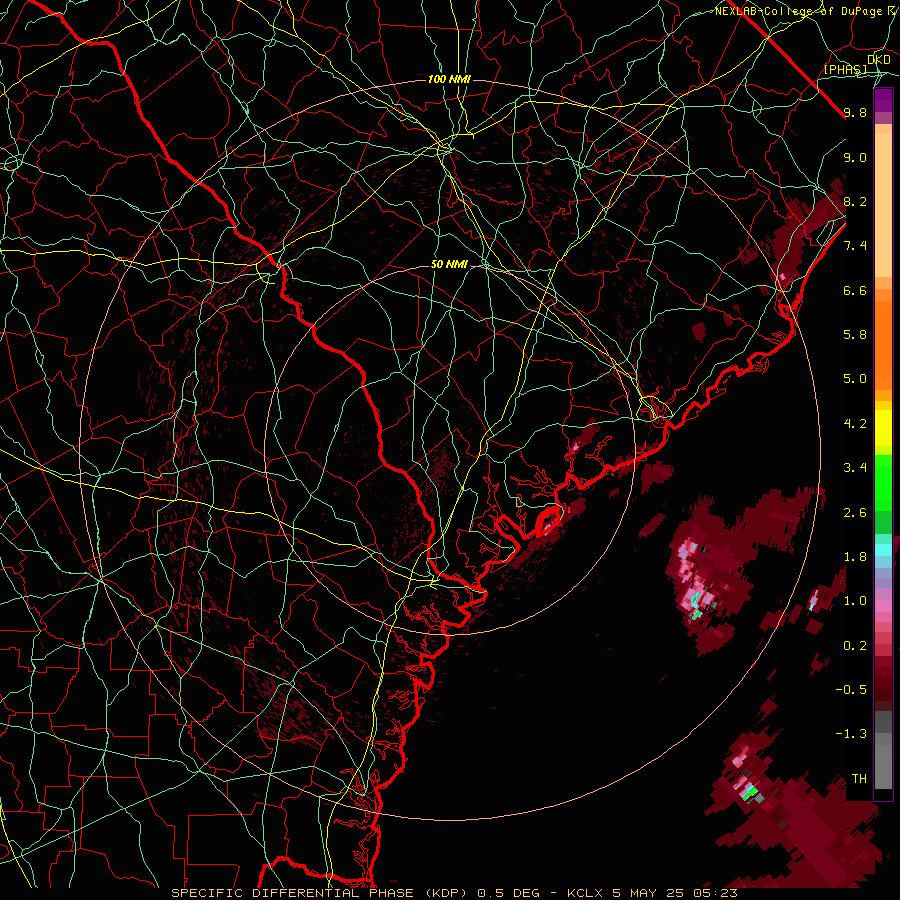Click the 5.8 value on the color scale
This screenshot has height=900, width=900.
point(855,335)
